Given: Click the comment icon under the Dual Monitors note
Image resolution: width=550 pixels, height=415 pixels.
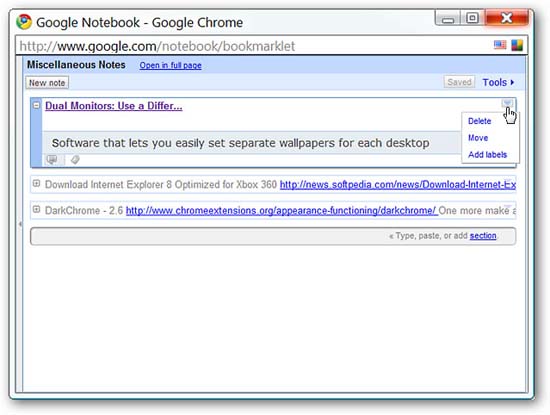Looking at the screenshot, I should (52, 160).
